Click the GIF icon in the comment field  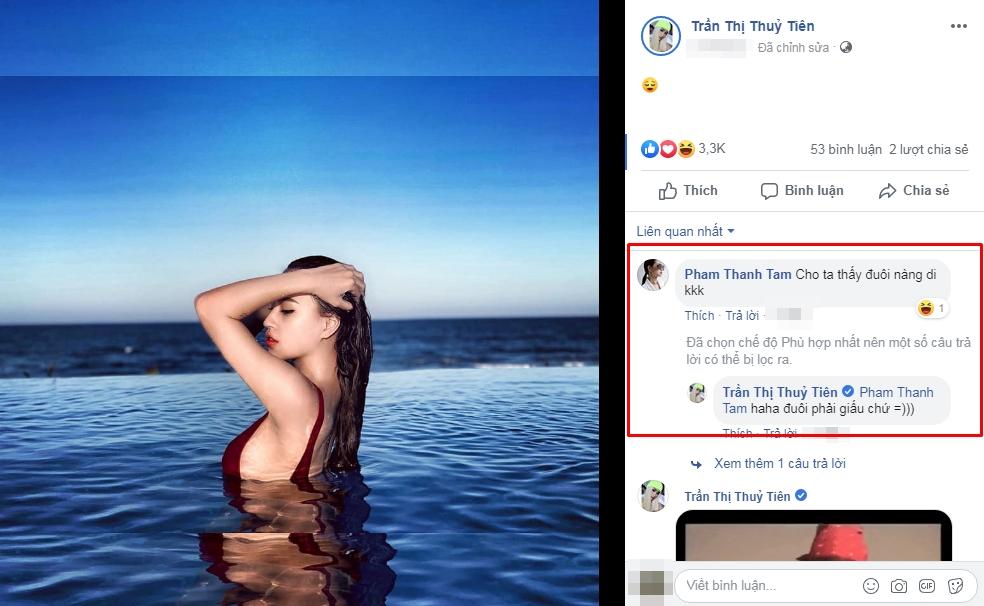[927, 585]
